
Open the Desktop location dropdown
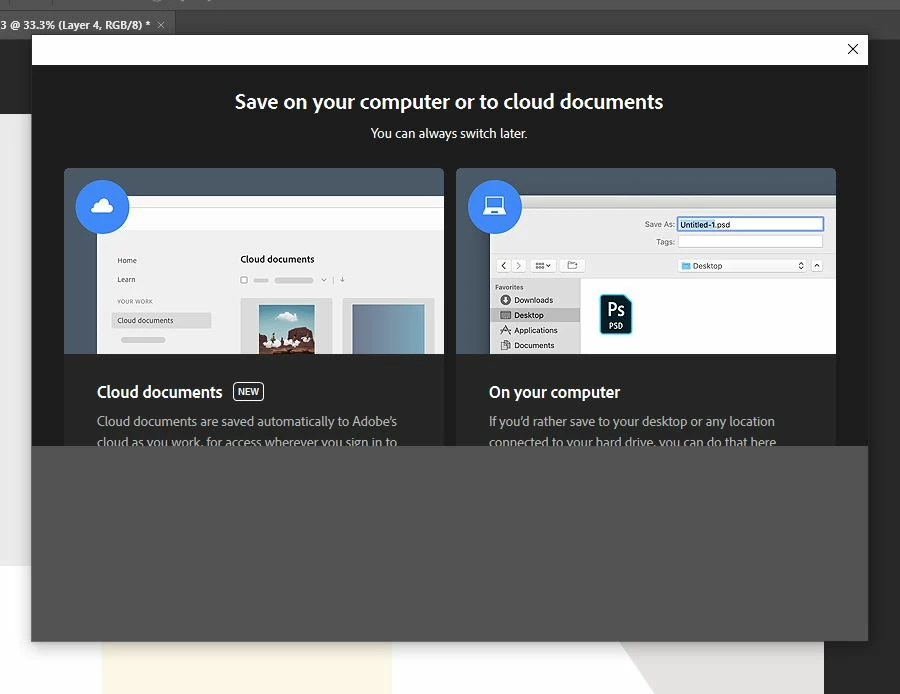(742, 266)
